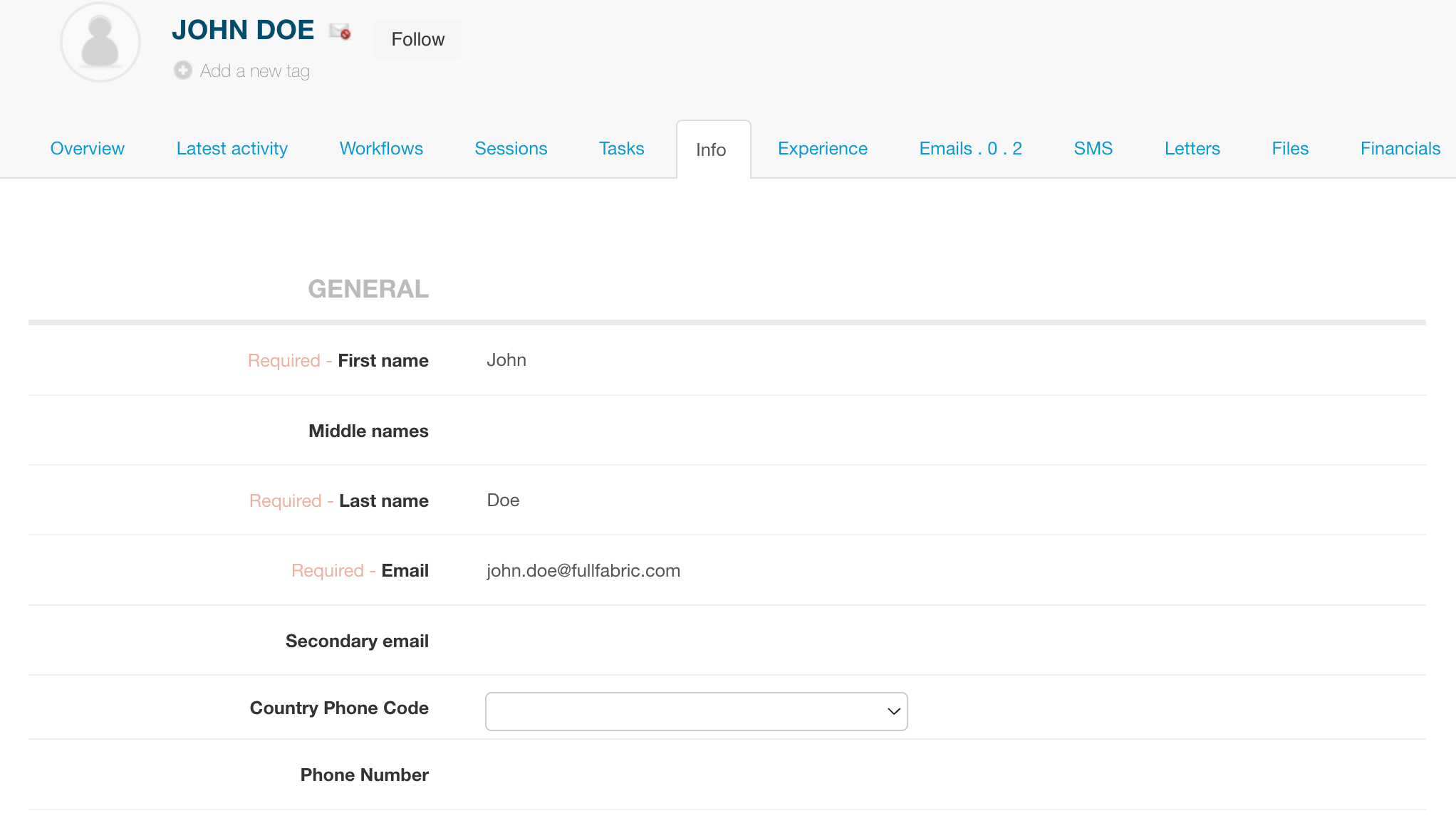The image size is (1456, 818).
Task: Select the Tasks tab
Action: click(x=621, y=148)
